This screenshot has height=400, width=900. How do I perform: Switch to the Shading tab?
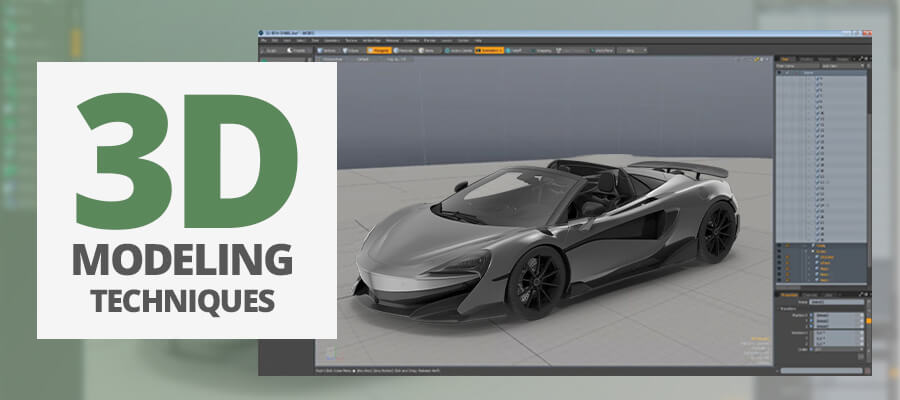pos(808,58)
